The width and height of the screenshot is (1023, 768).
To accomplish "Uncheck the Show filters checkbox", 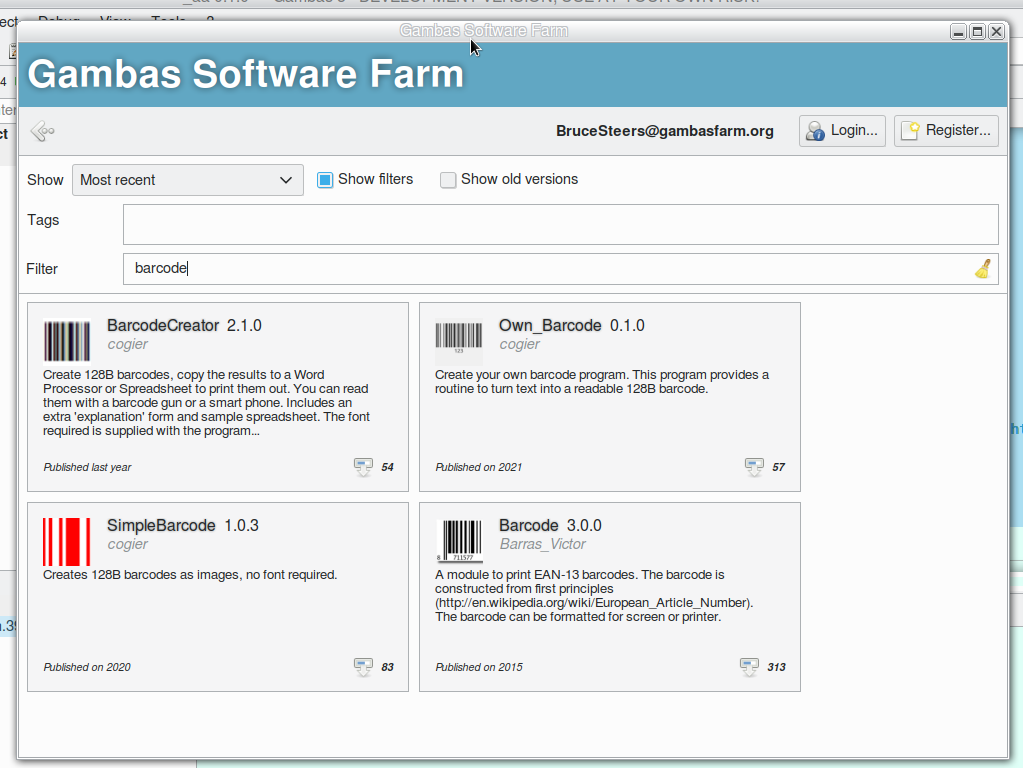I will (x=325, y=180).
